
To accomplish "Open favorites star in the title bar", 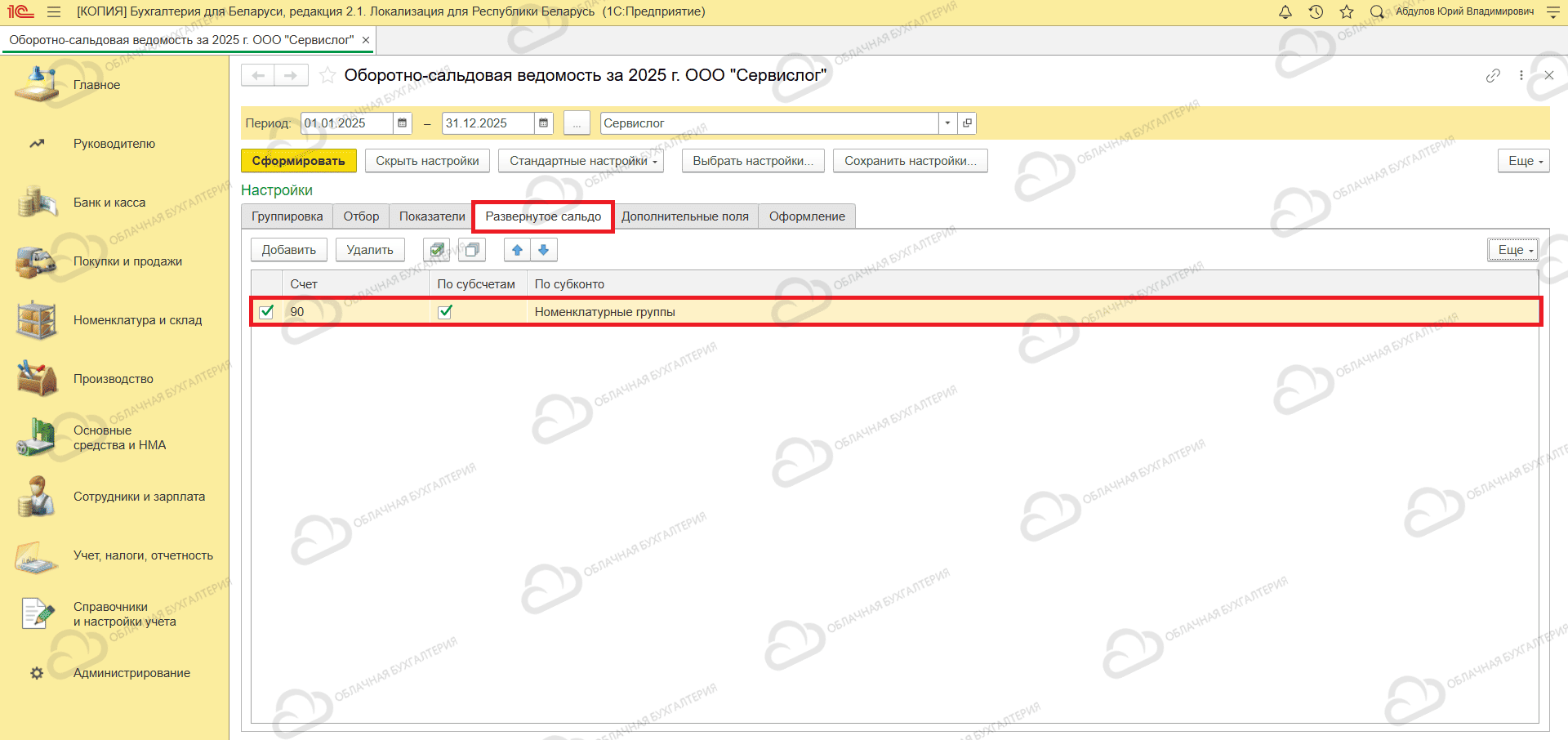I will coord(1347,11).
